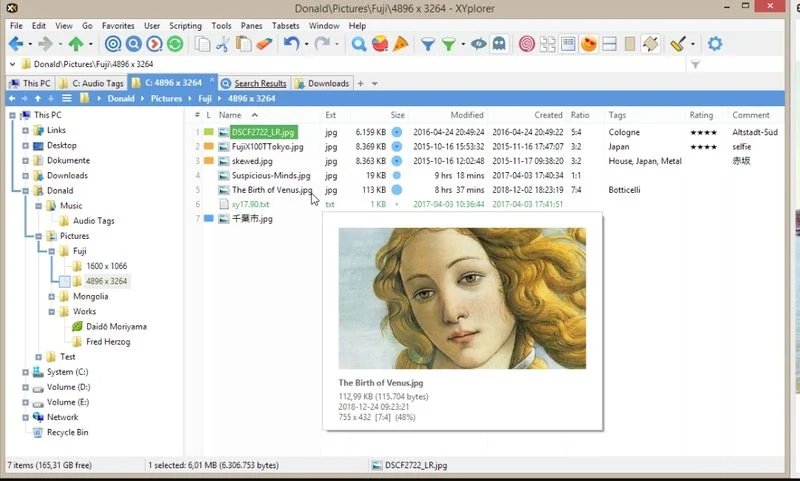Expand the Mongolia folder node

[52, 296]
